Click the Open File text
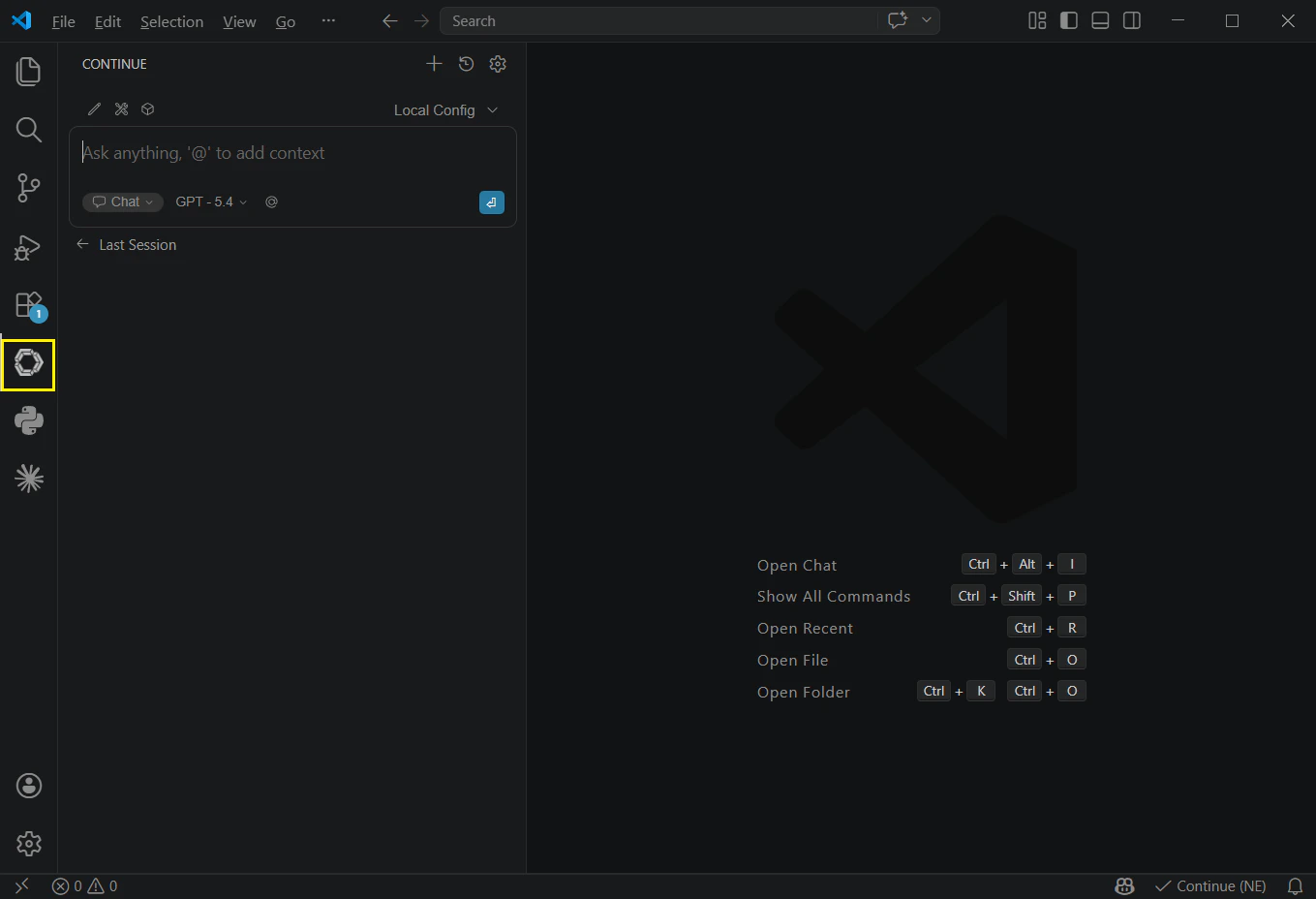This screenshot has width=1316, height=899. click(792, 661)
